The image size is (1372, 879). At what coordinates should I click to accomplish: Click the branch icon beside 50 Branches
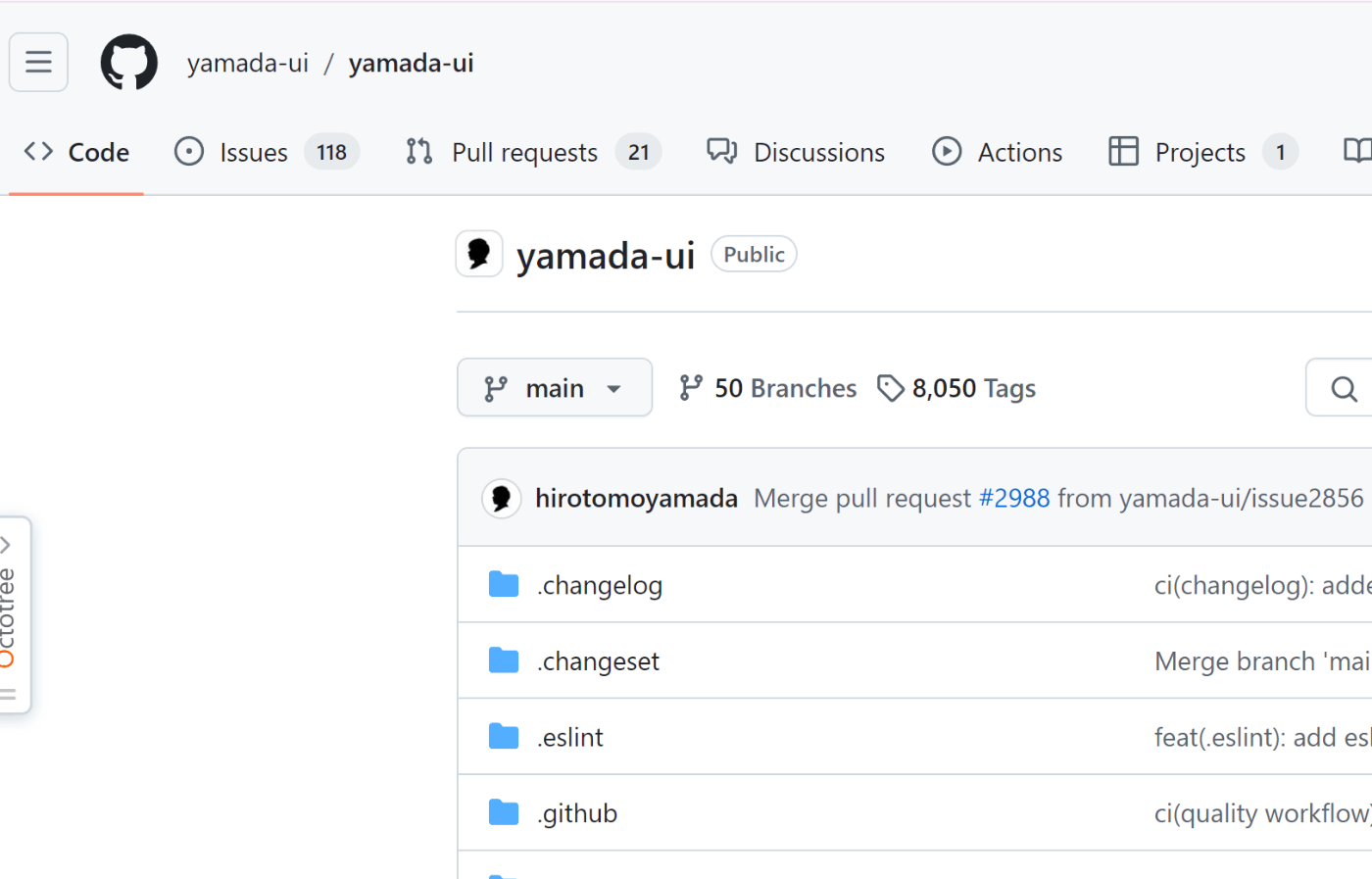pos(691,388)
